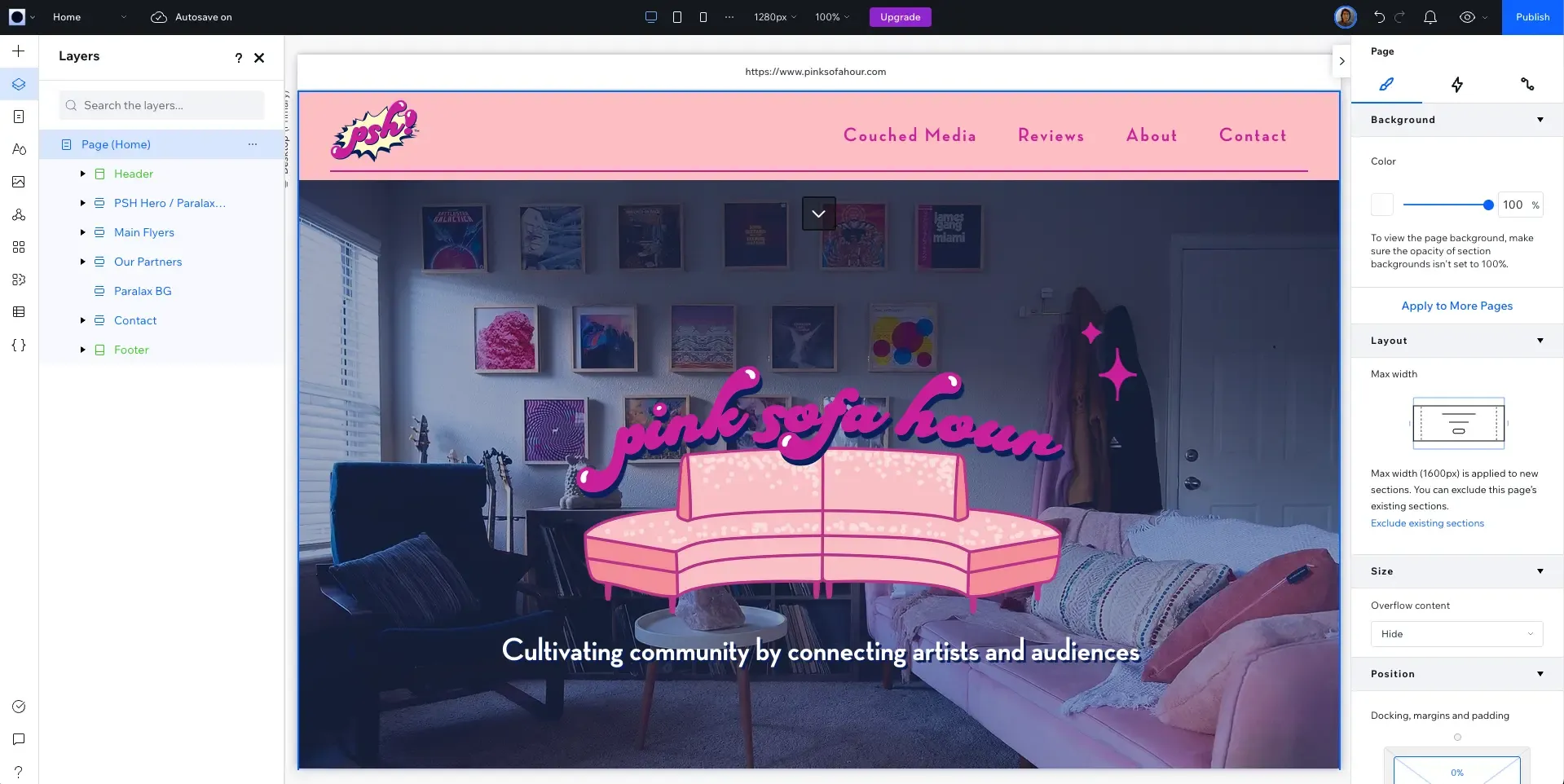
Task: Click the Reviews nav link
Action: point(1051,135)
